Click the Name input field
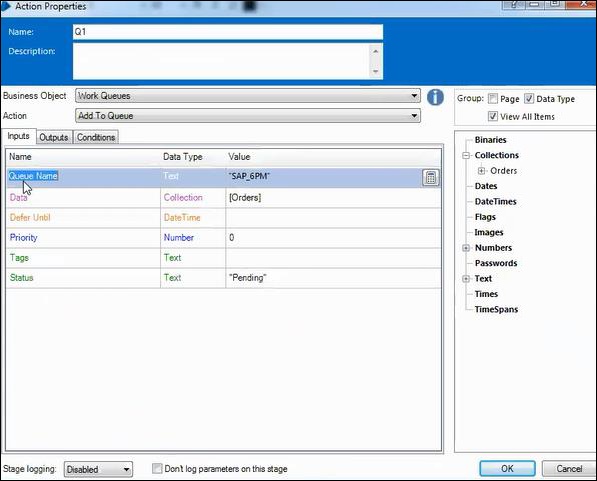Image resolution: width=597 pixels, height=481 pixels. click(228, 32)
